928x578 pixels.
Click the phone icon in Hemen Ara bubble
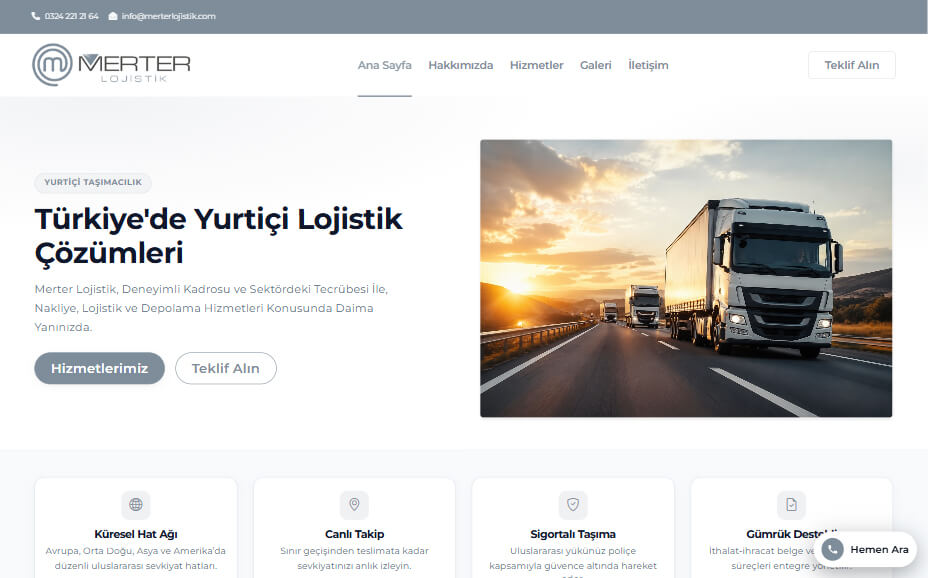pyautogui.click(x=832, y=550)
